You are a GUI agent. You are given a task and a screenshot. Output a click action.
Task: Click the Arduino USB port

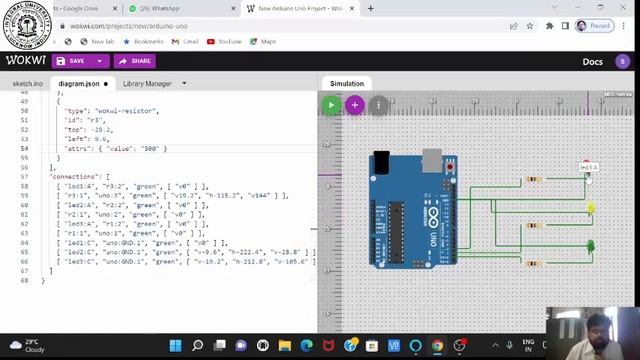(432, 160)
